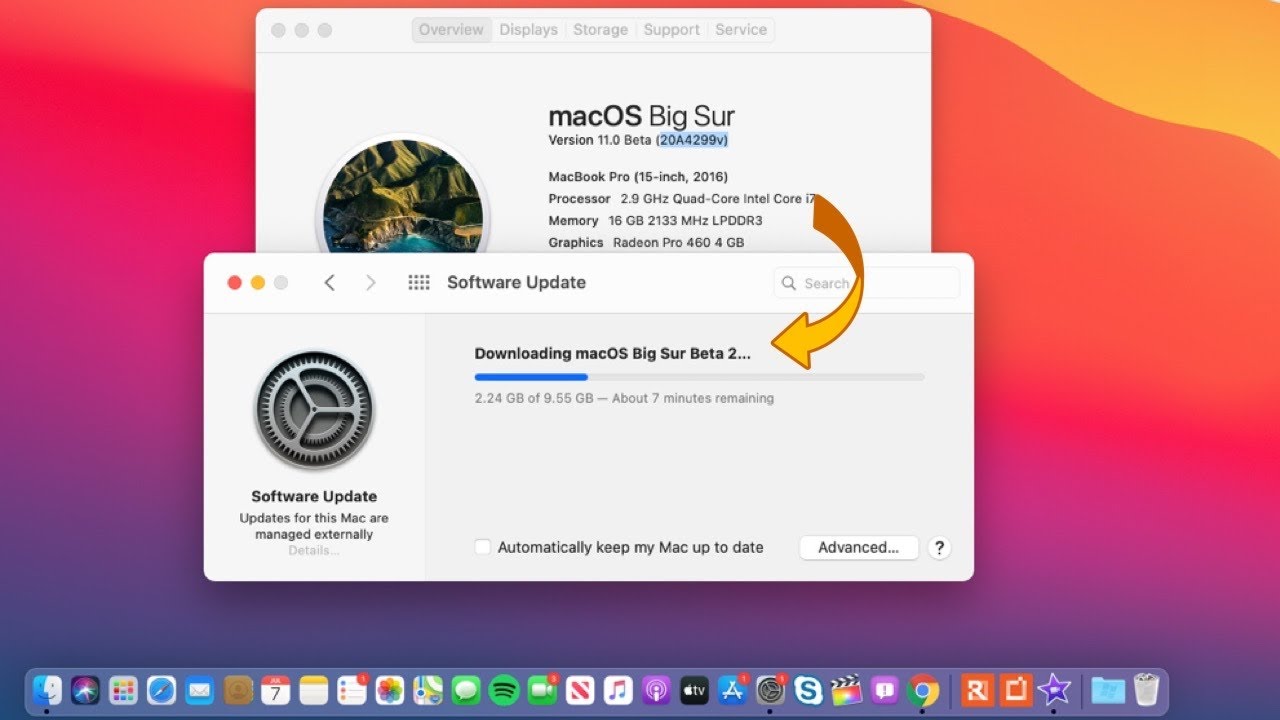Open Maps app in the Dock
Screen dimensions: 1280x720
pyautogui.click(x=428, y=690)
